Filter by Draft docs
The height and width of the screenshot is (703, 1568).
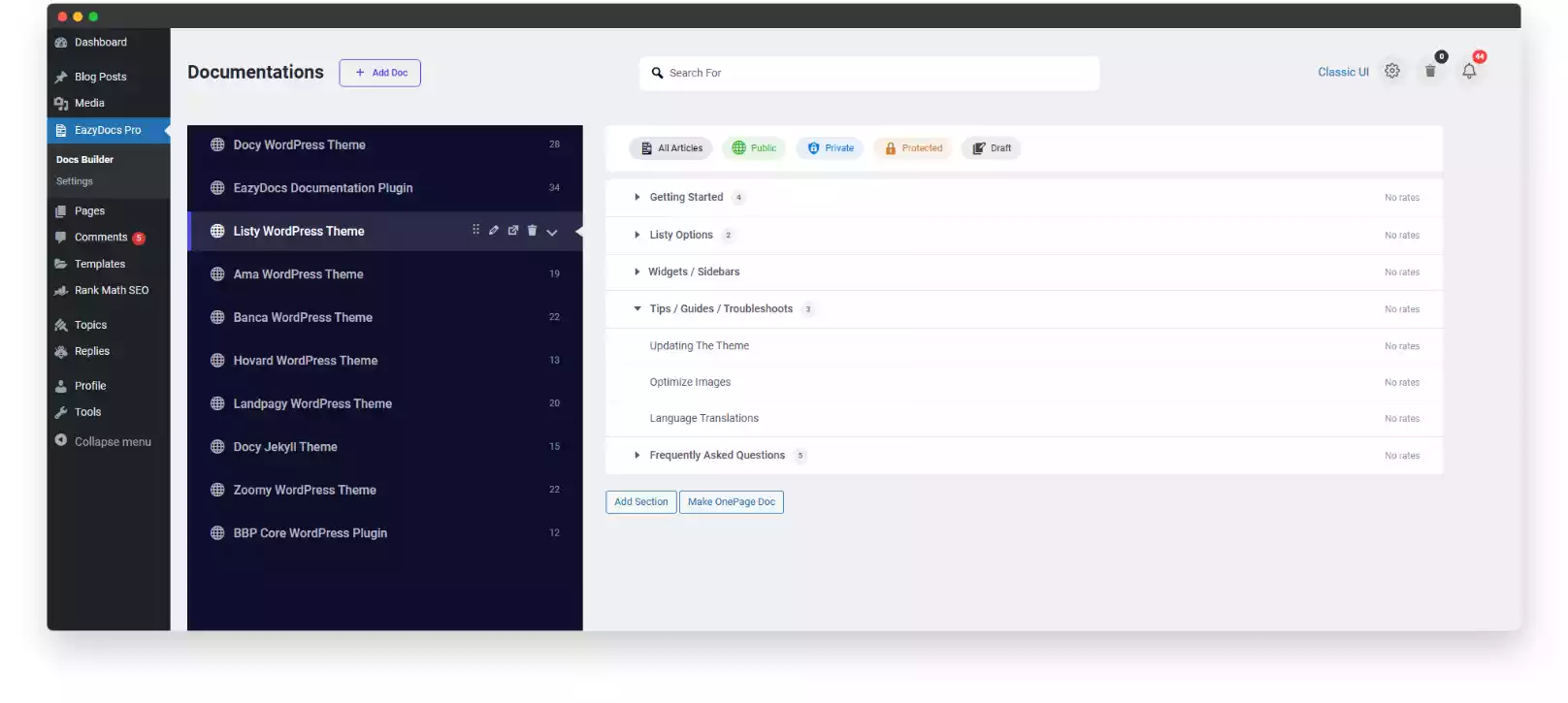[x=991, y=148]
